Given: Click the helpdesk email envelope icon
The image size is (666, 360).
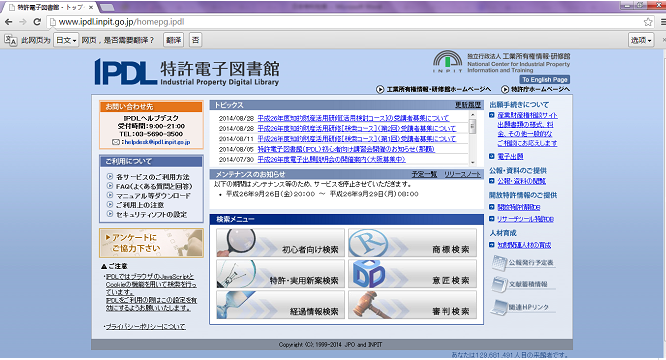Looking at the screenshot, I should [x=116, y=142].
